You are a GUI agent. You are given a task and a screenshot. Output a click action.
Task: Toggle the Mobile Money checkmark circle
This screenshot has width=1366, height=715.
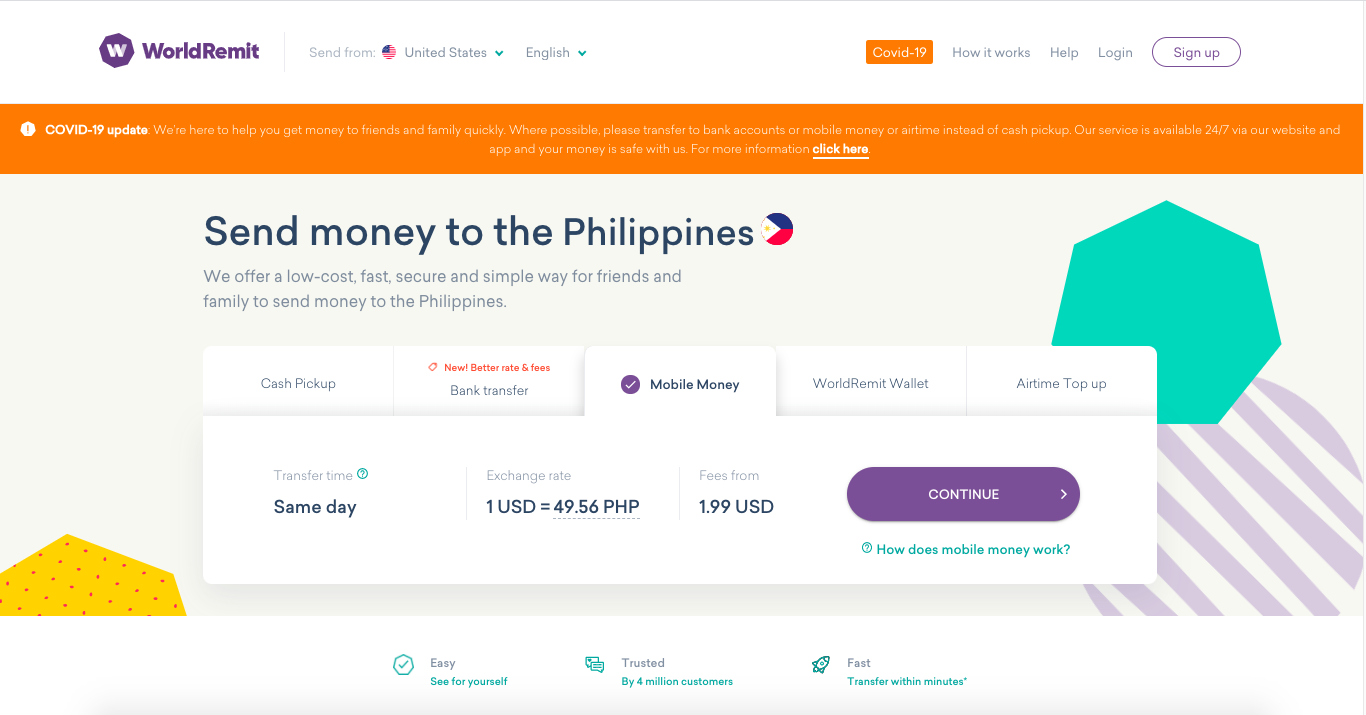coord(630,384)
